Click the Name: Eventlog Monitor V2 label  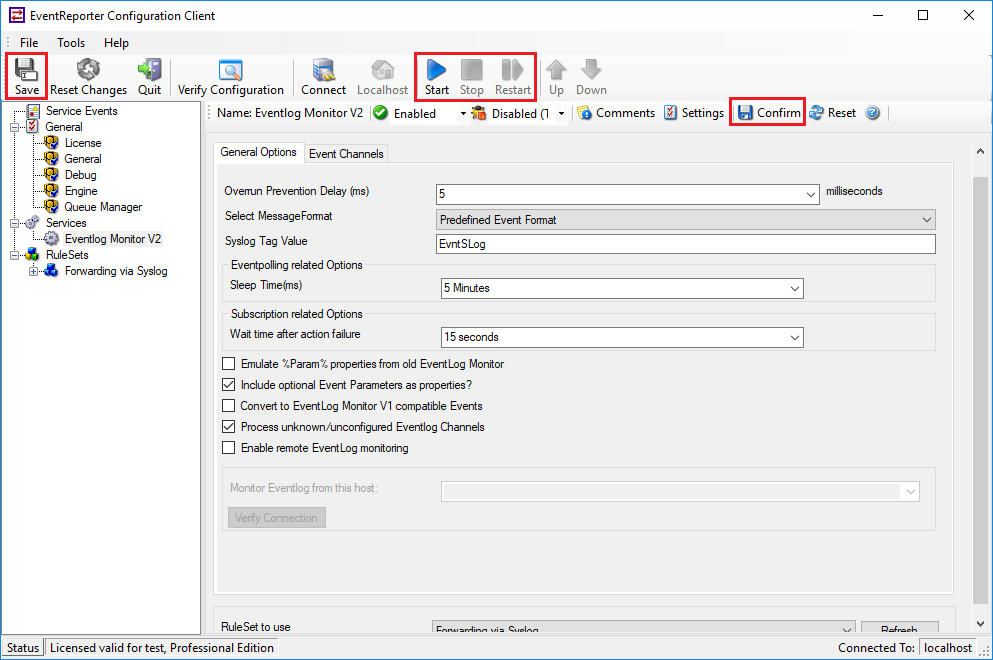pos(290,113)
